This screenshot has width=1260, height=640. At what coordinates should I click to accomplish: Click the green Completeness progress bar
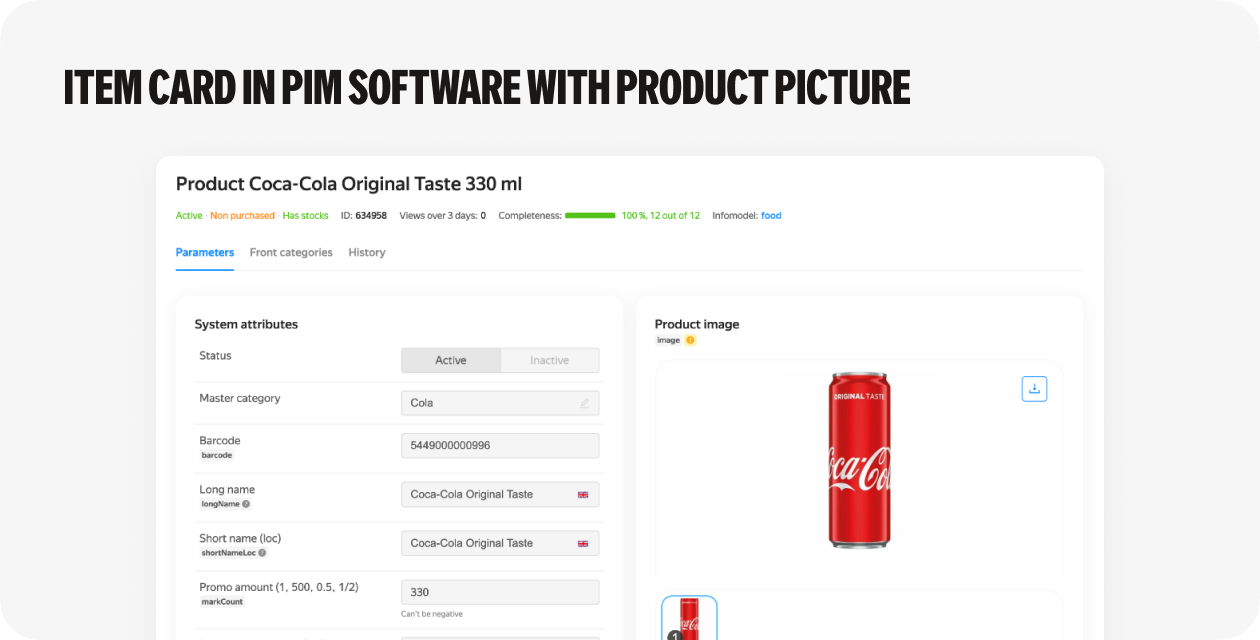coord(590,216)
